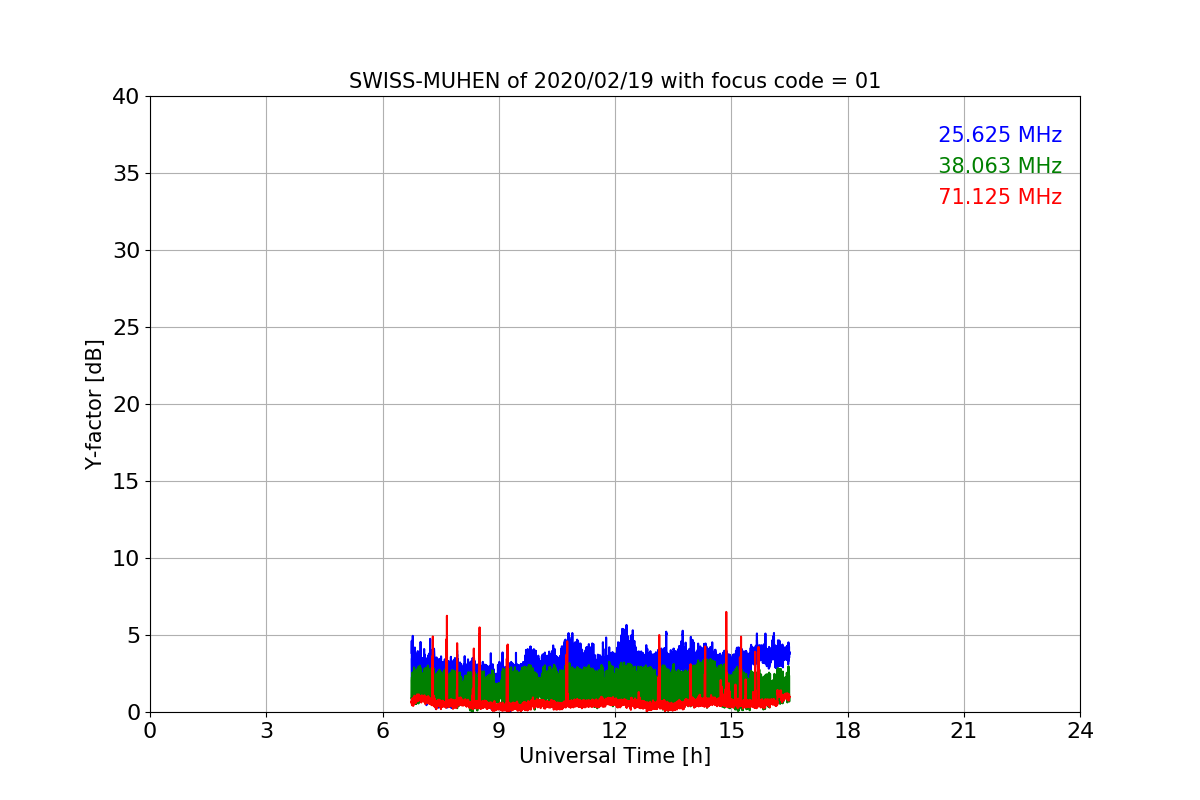Select the 71.125 MHz legend label
Image resolution: width=1200 pixels, height=800 pixels.
point(1000,197)
